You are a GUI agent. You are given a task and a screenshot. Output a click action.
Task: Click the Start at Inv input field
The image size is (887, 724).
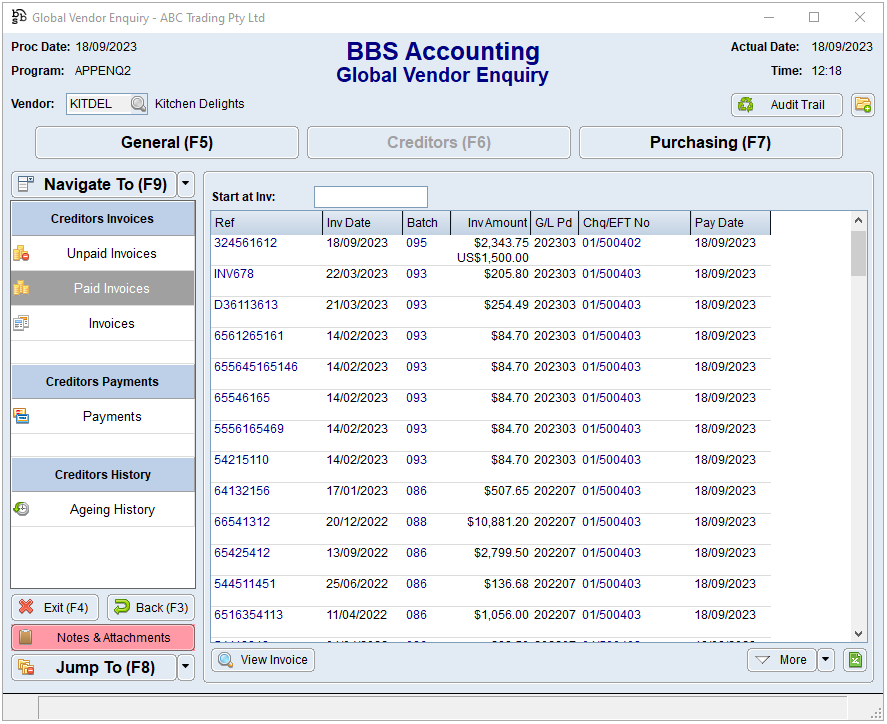click(x=370, y=197)
